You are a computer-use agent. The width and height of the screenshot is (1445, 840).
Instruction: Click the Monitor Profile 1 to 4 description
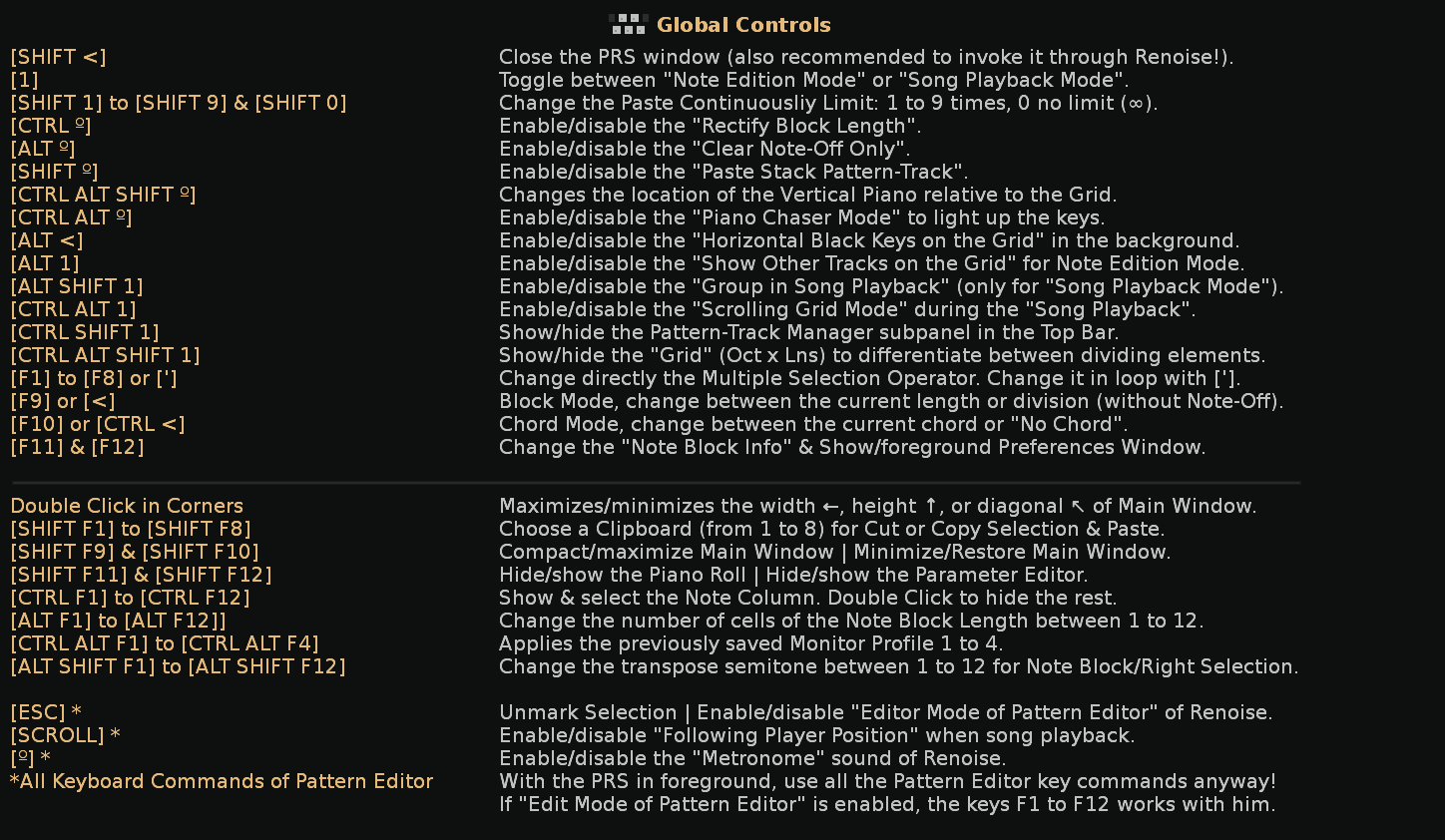tap(750, 643)
